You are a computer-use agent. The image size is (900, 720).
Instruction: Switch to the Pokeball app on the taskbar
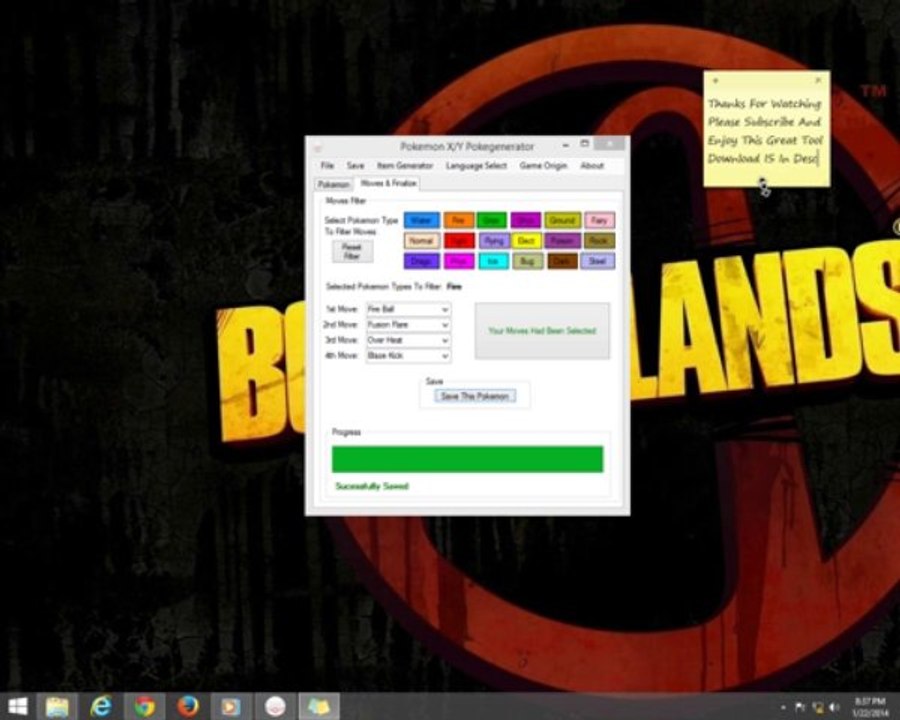(x=275, y=706)
